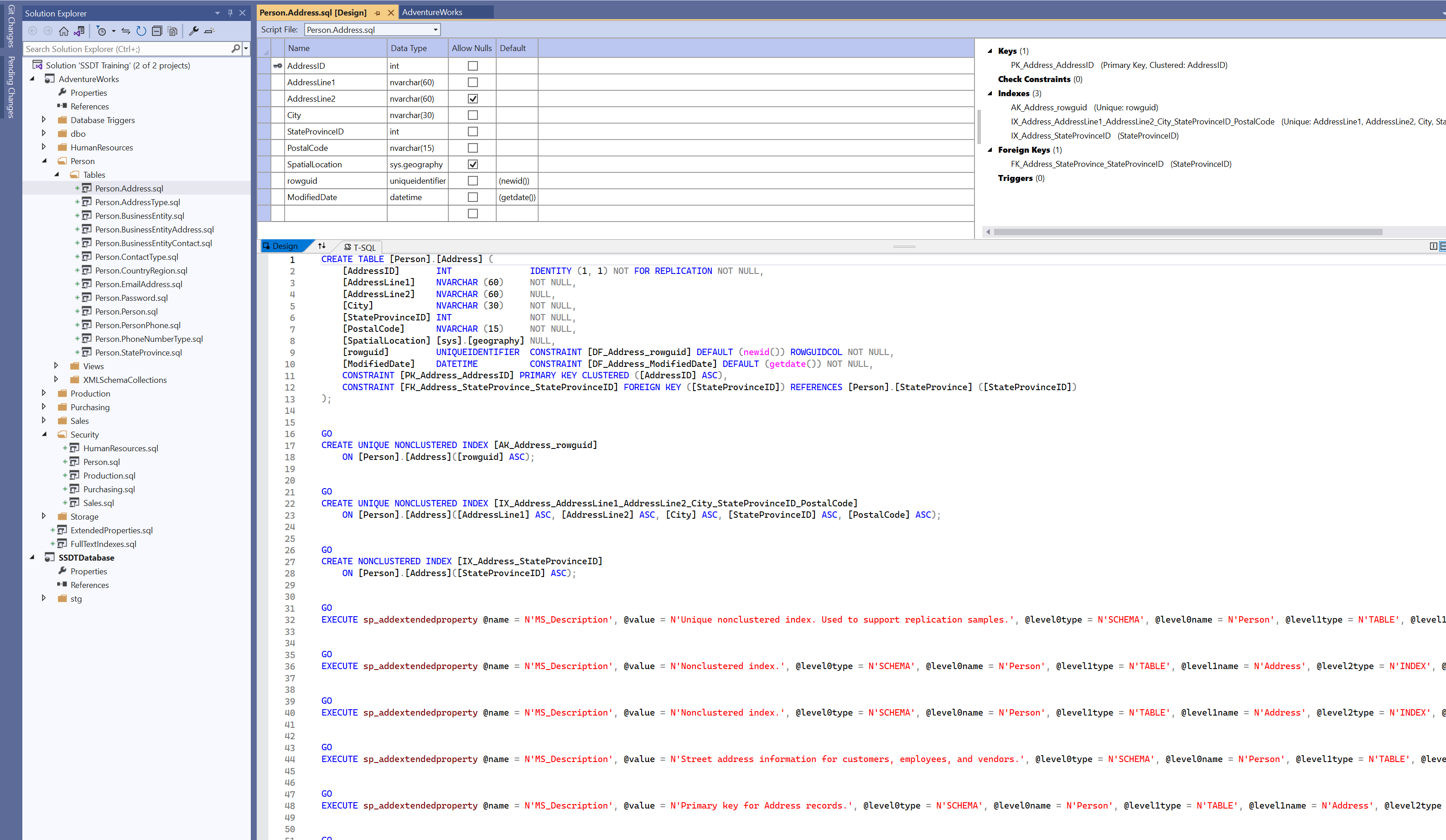
Task: Click the Search Solution Explorer box
Action: point(126,49)
